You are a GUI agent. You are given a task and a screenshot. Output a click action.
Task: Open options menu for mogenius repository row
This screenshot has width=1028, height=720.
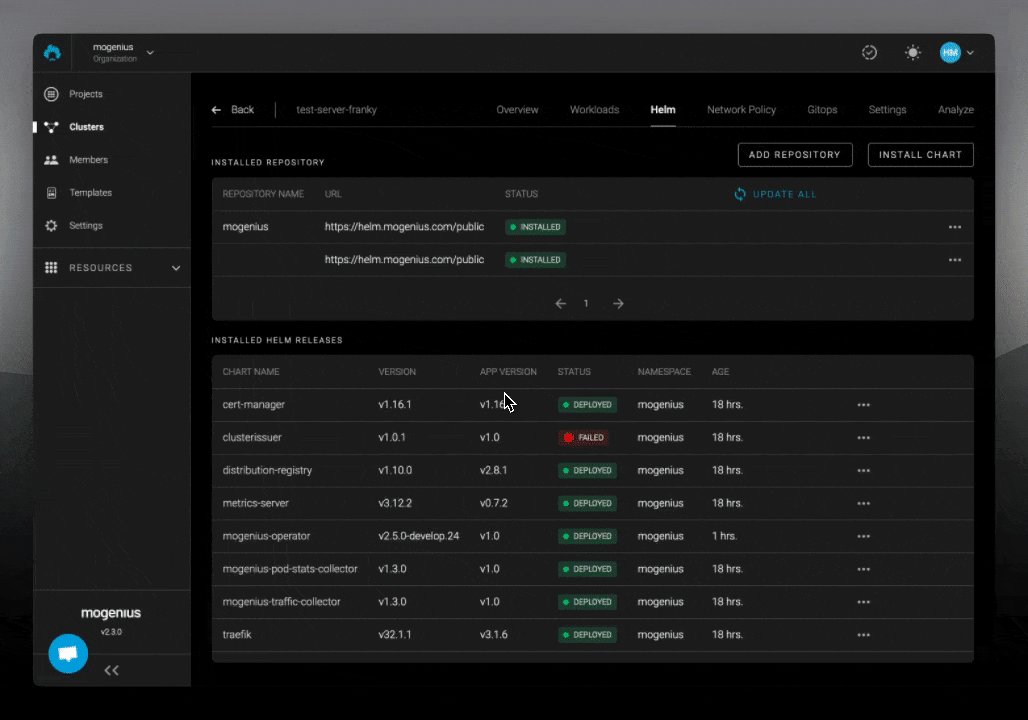[x=955, y=227]
